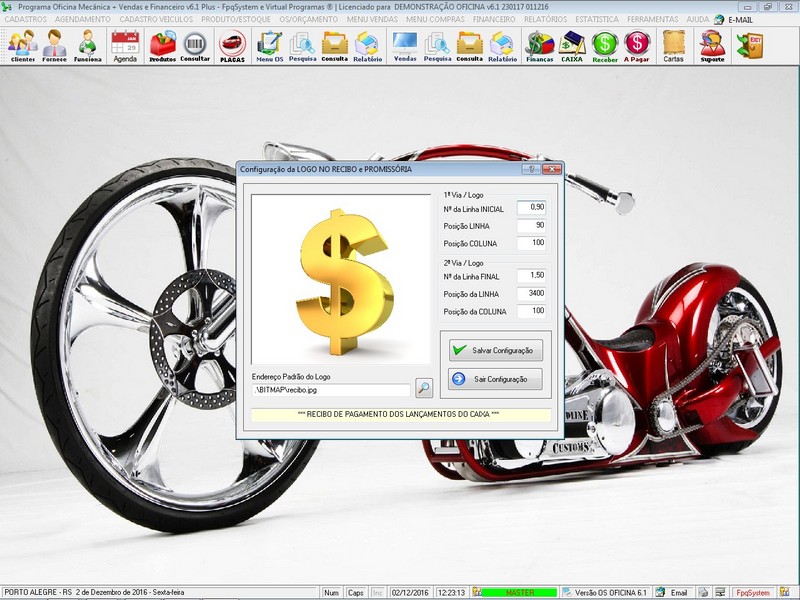Open the CADASTROS menu
Viewport: 800px width, 600px height.
(25, 19)
